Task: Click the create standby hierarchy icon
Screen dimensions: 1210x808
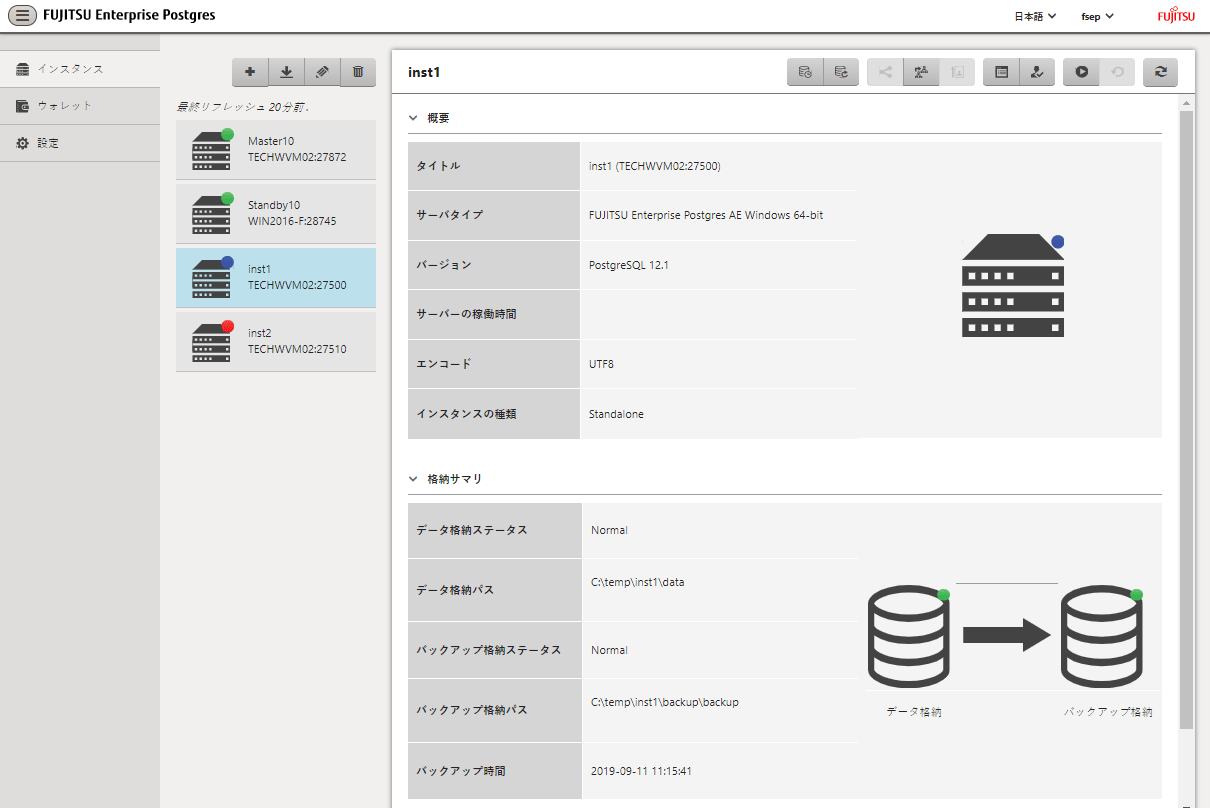Action: click(921, 72)
